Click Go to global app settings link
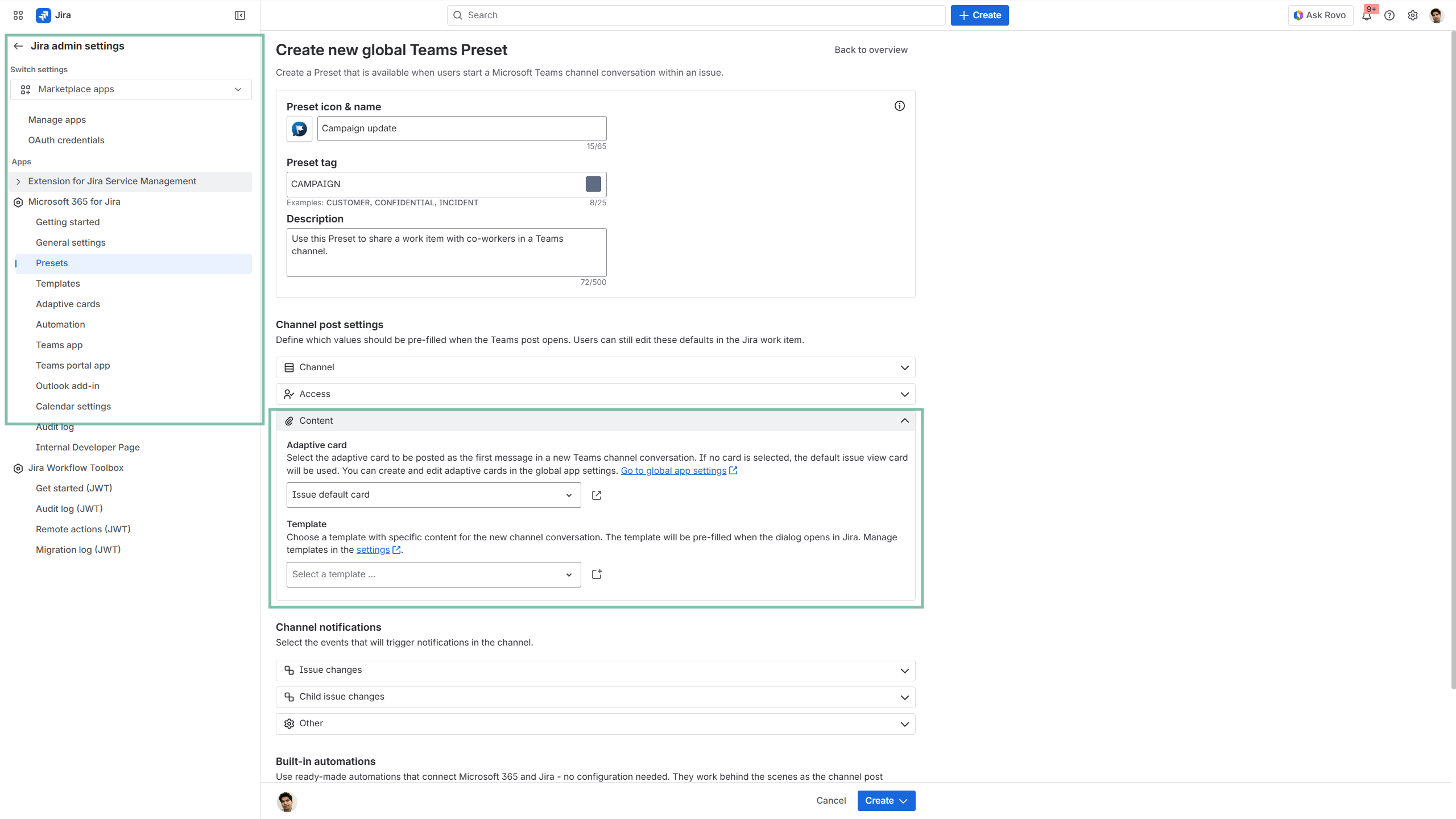The image size is (1456, 819). pos(673,471)
